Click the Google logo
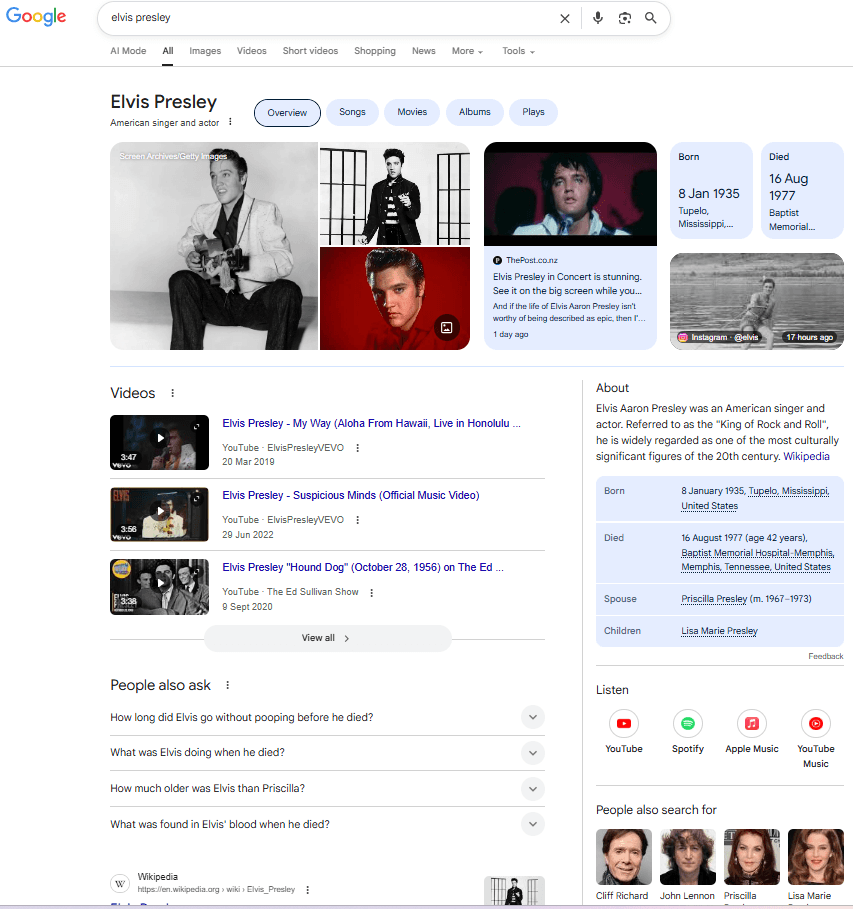This screenshot has width=853, height=909. point(36,17)
